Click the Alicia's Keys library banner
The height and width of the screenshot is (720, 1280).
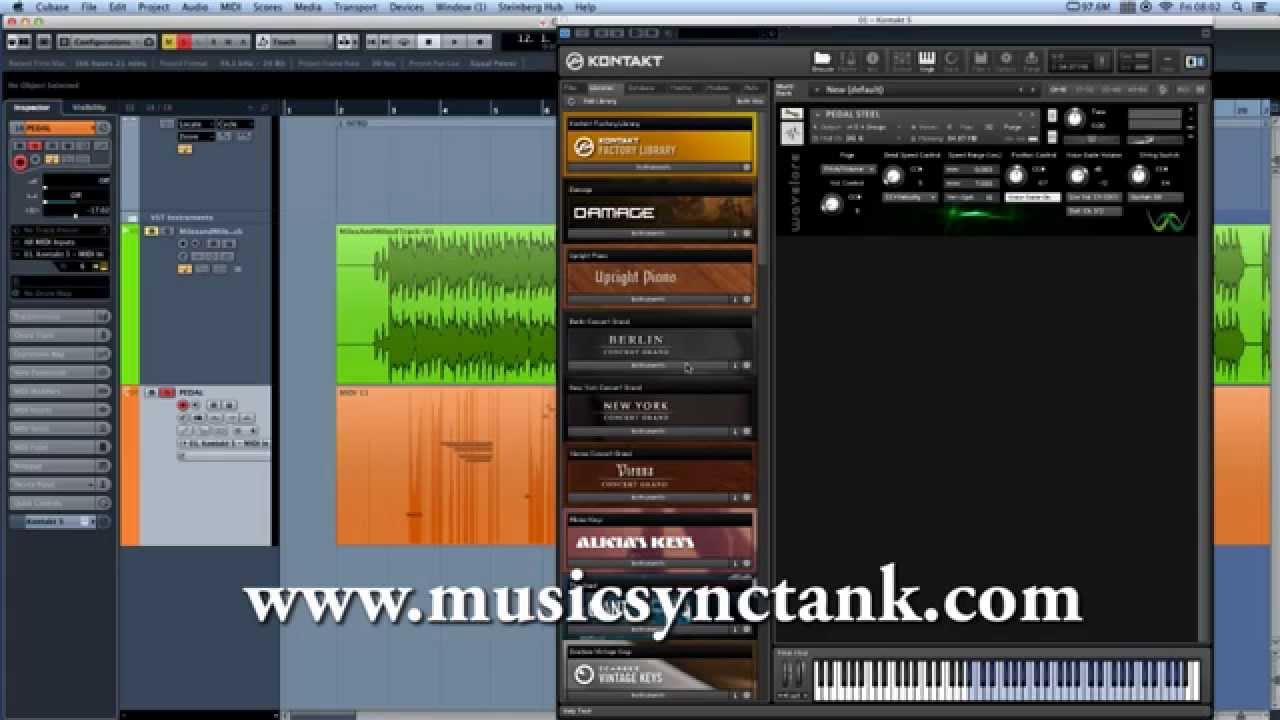click(x=660, y=541)
